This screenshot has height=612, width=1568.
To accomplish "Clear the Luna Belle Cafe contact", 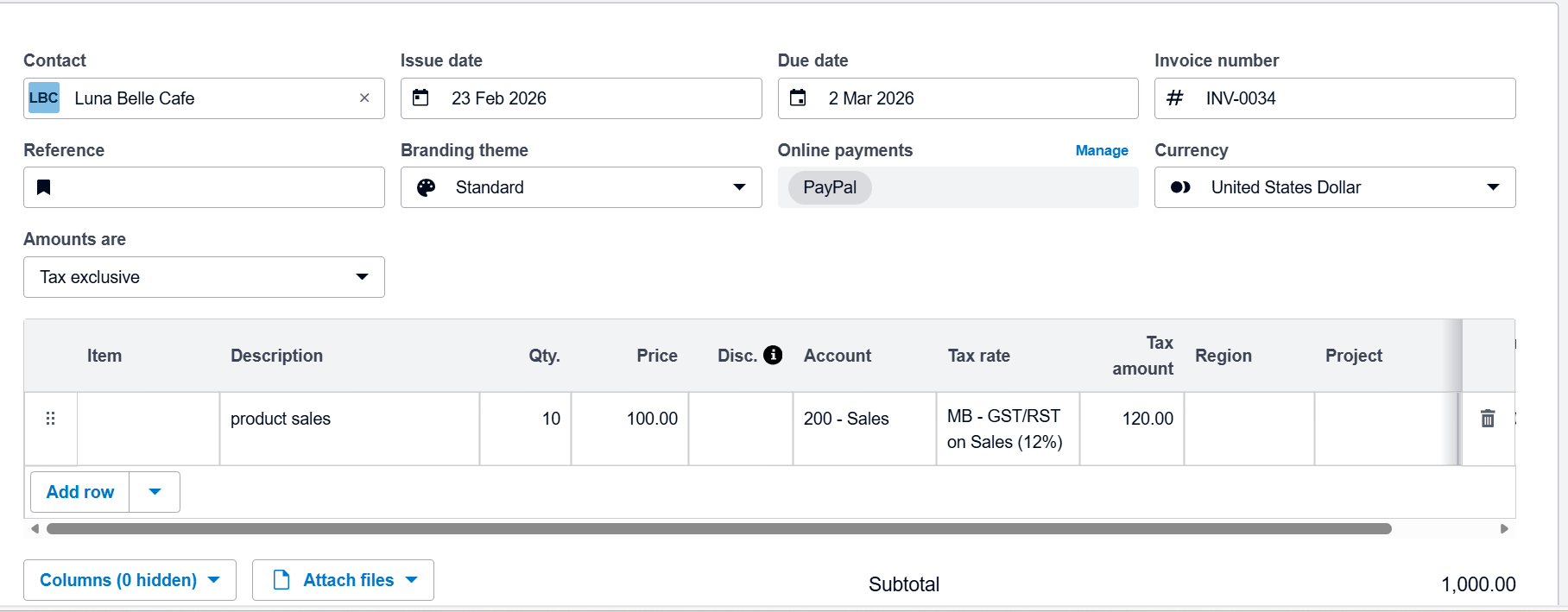I will (x=364, y=98).
